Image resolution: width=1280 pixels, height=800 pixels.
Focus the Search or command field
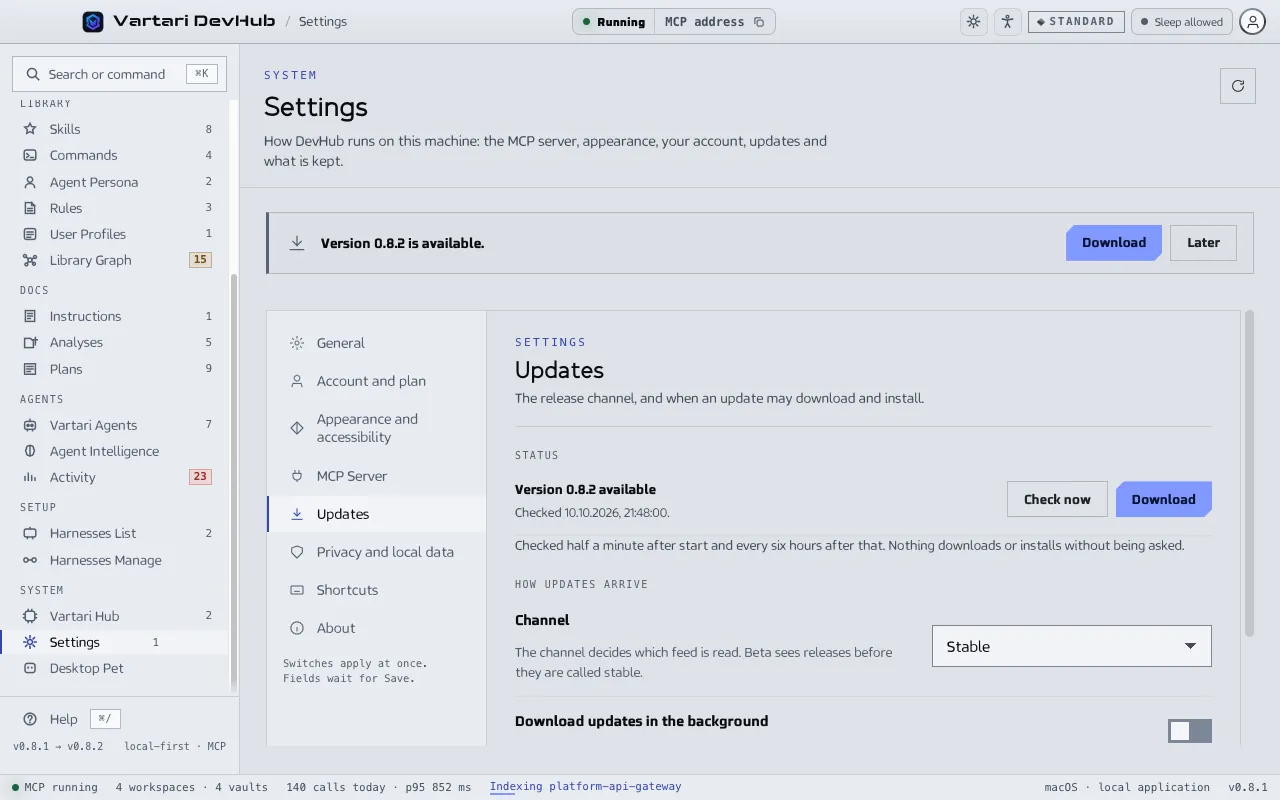(x=120, y=74)
